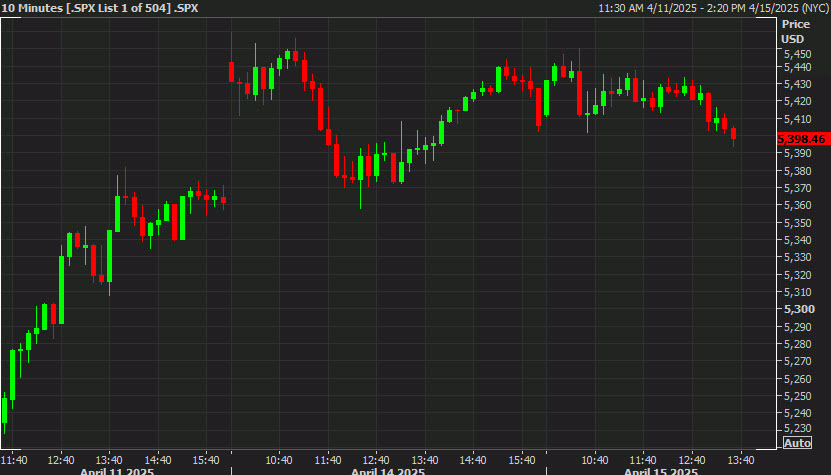Screen dimensions: 831x475
Task: Click the 5,410 price axis label
Action: 798,119
